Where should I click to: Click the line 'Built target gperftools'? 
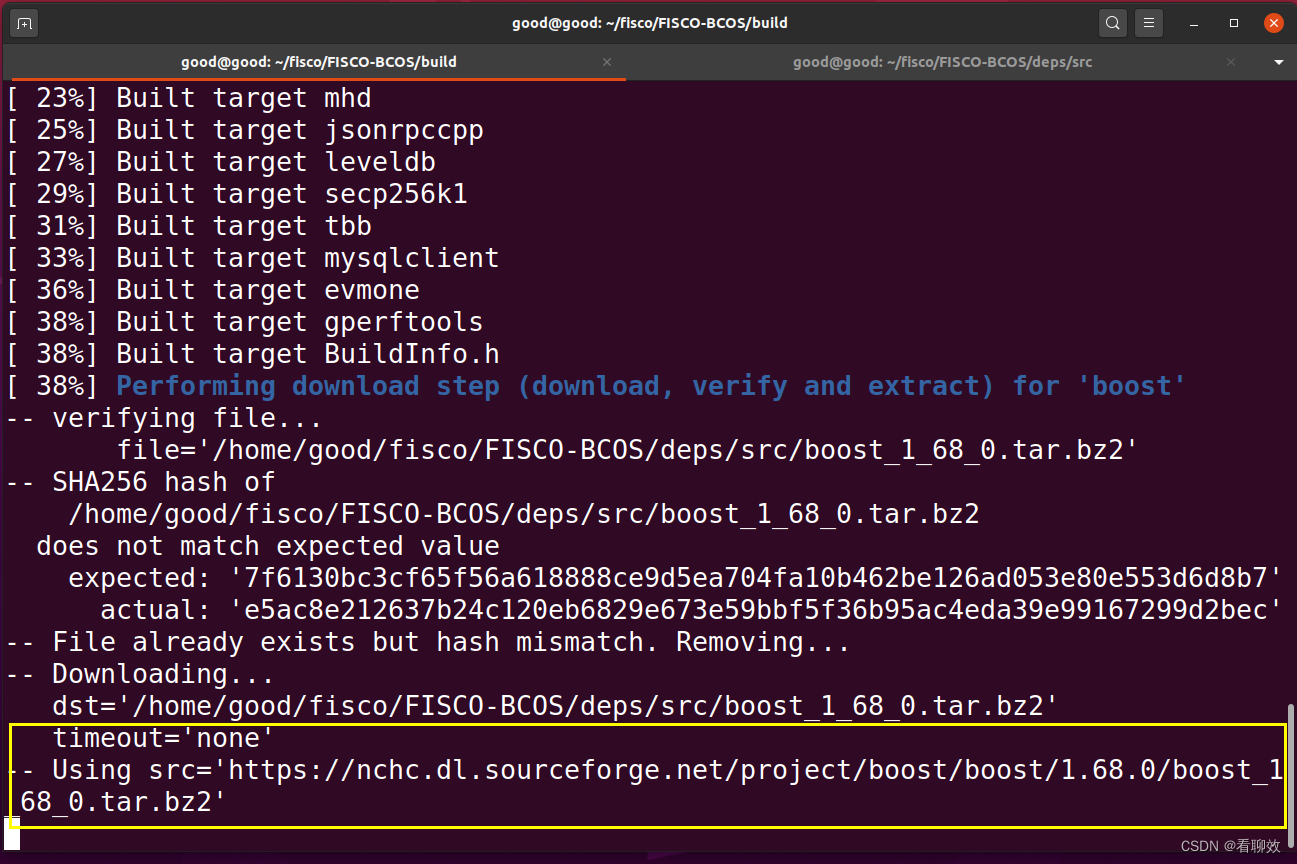pos(245,322)
